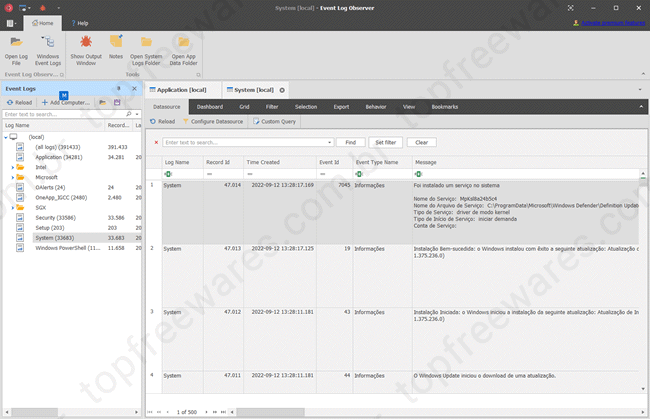The width and height of the screenshot is (650, 419).
Task: Close the System [local] tab
Action: point(282,90)
